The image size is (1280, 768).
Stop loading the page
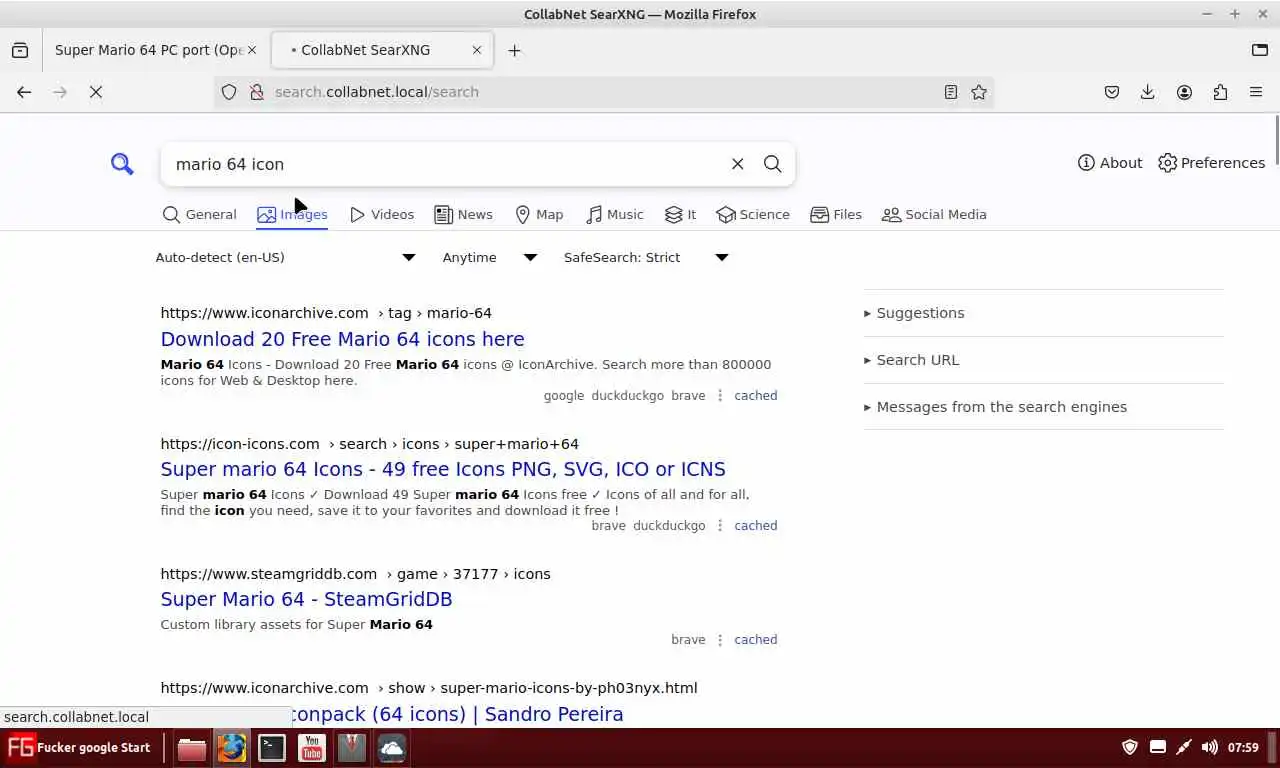point(96,92)
